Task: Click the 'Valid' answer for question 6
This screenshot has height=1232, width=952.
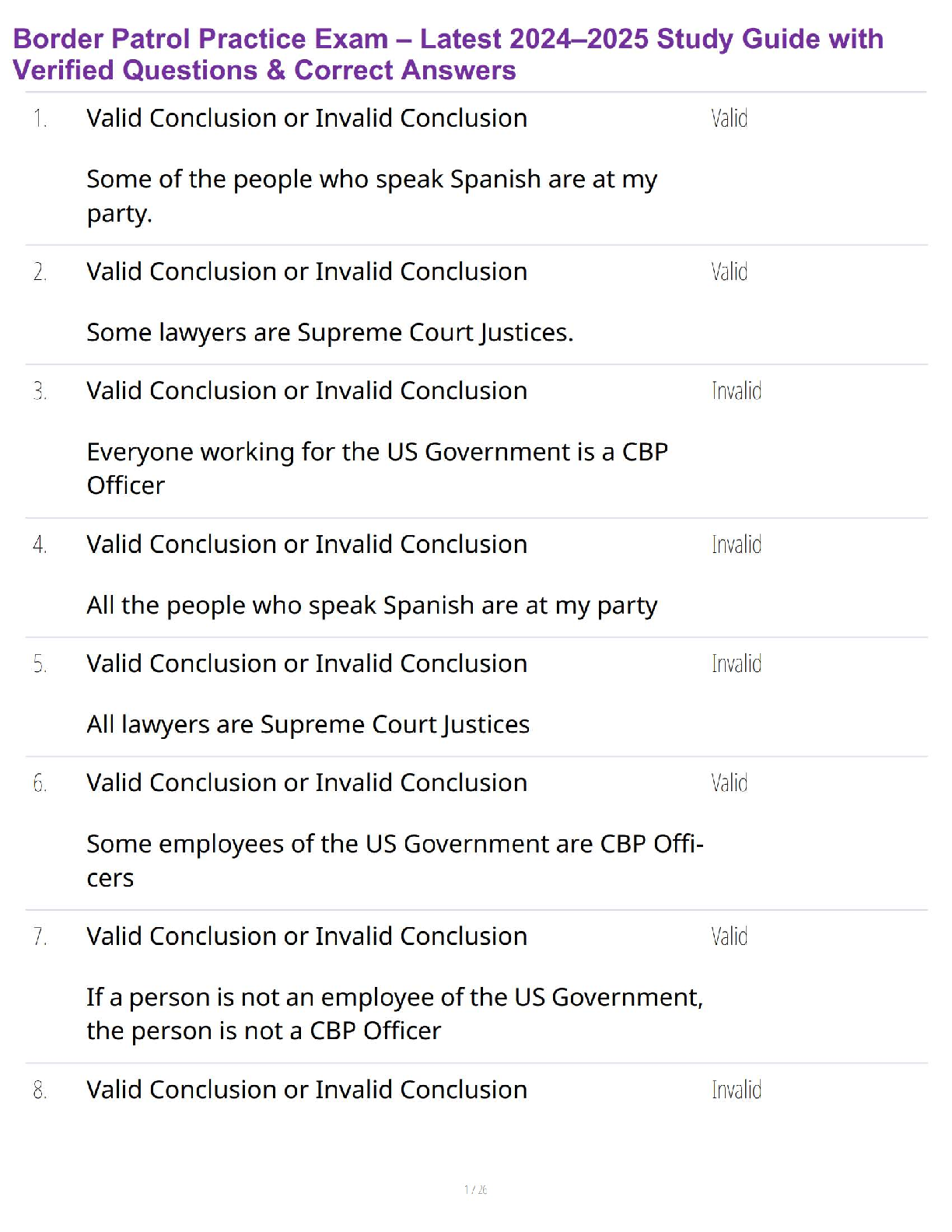Action: 729,782
